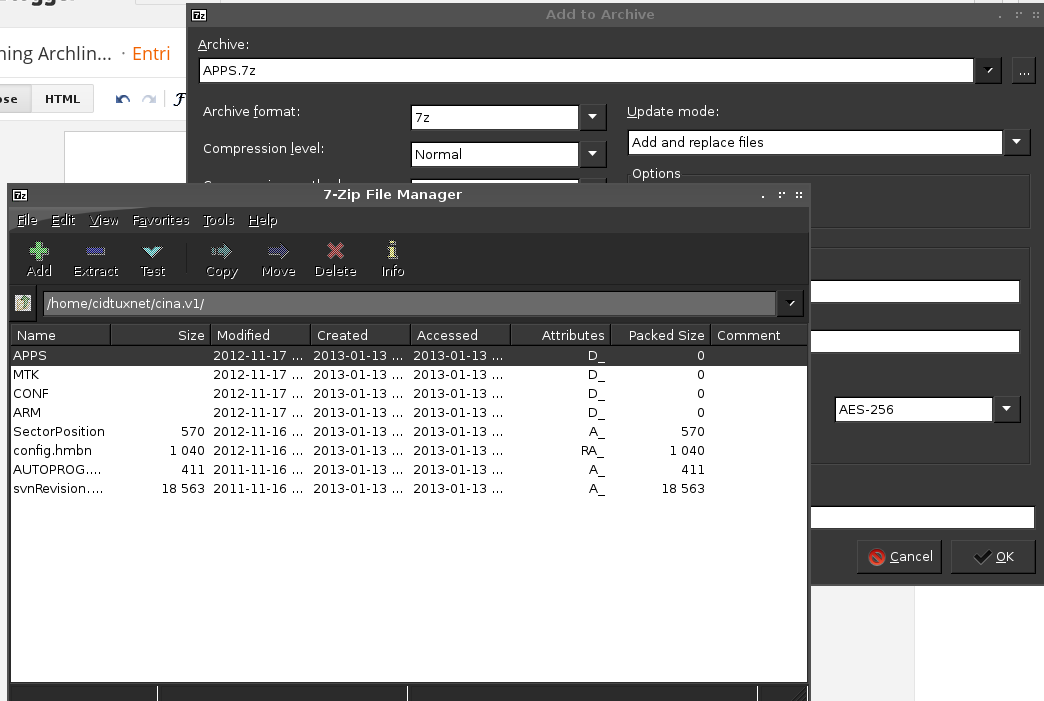Sort by the Modified column header
1044x701 pixels.
(x=260, y=335)
